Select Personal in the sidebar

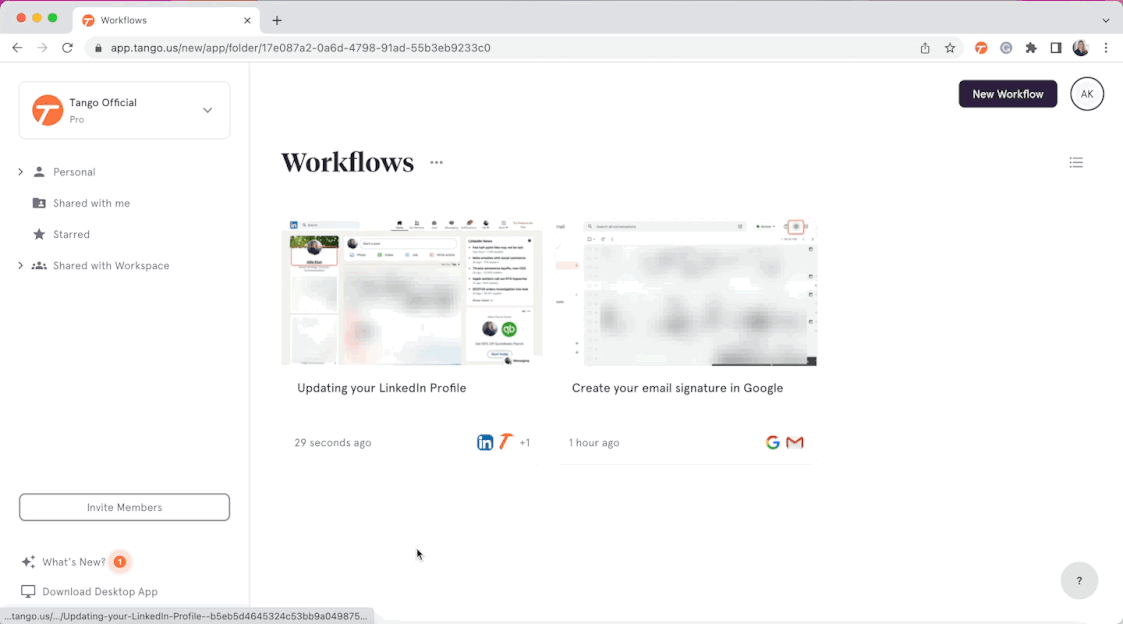pyautogui.click(x=74, y=172)
